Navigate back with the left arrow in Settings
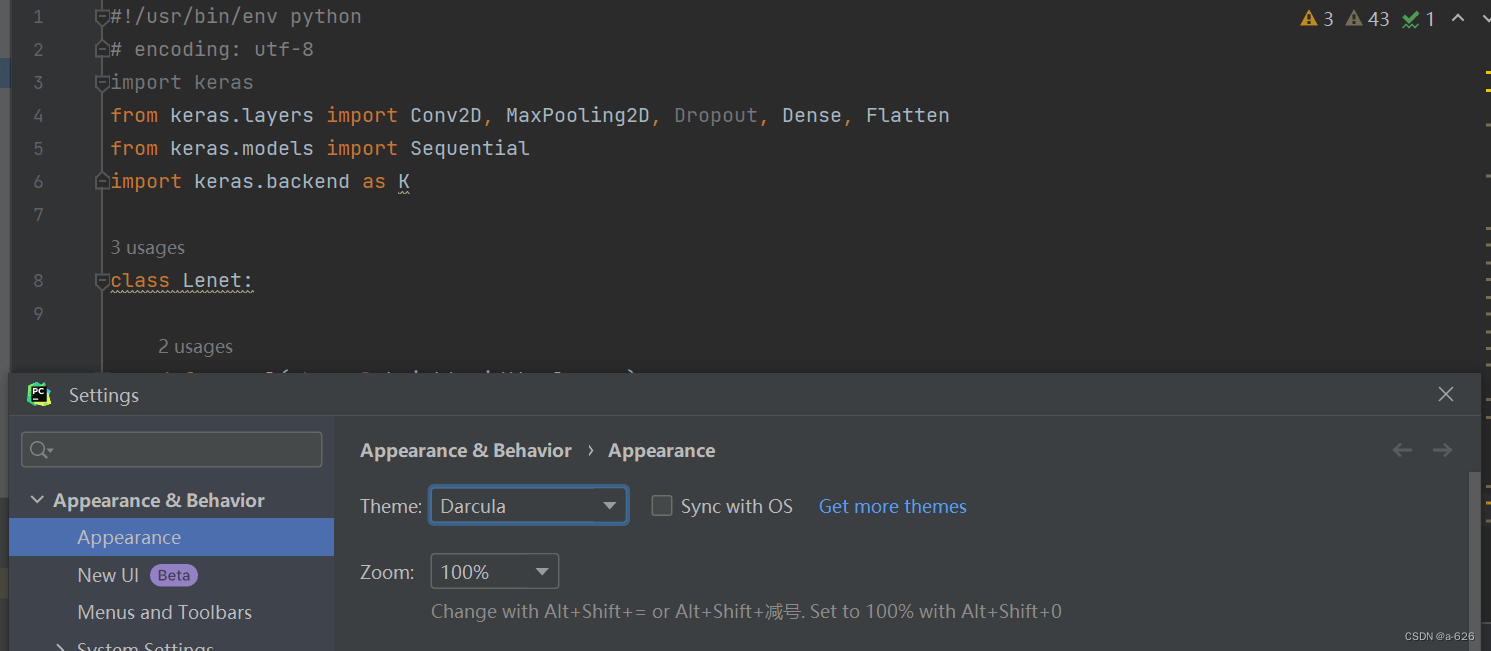Screen dimensions: 1491x651 click(x=1402, y=450)
